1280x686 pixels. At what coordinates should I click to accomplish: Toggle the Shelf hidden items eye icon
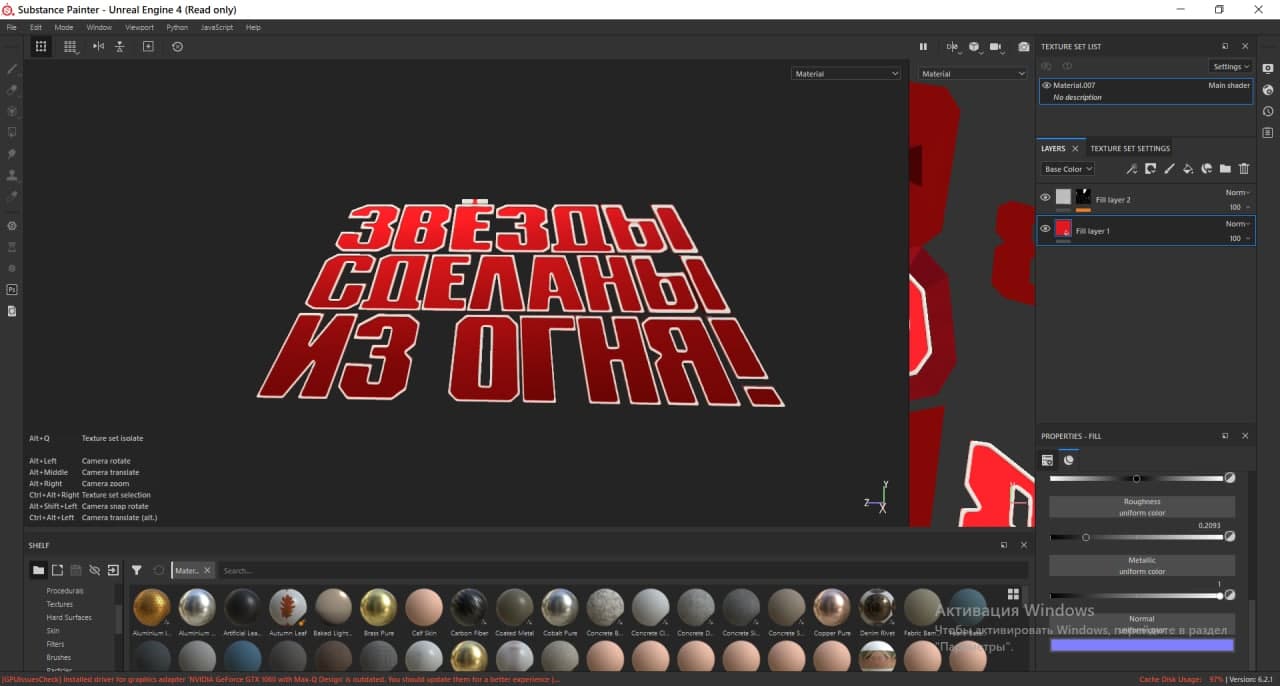(95, 570)
